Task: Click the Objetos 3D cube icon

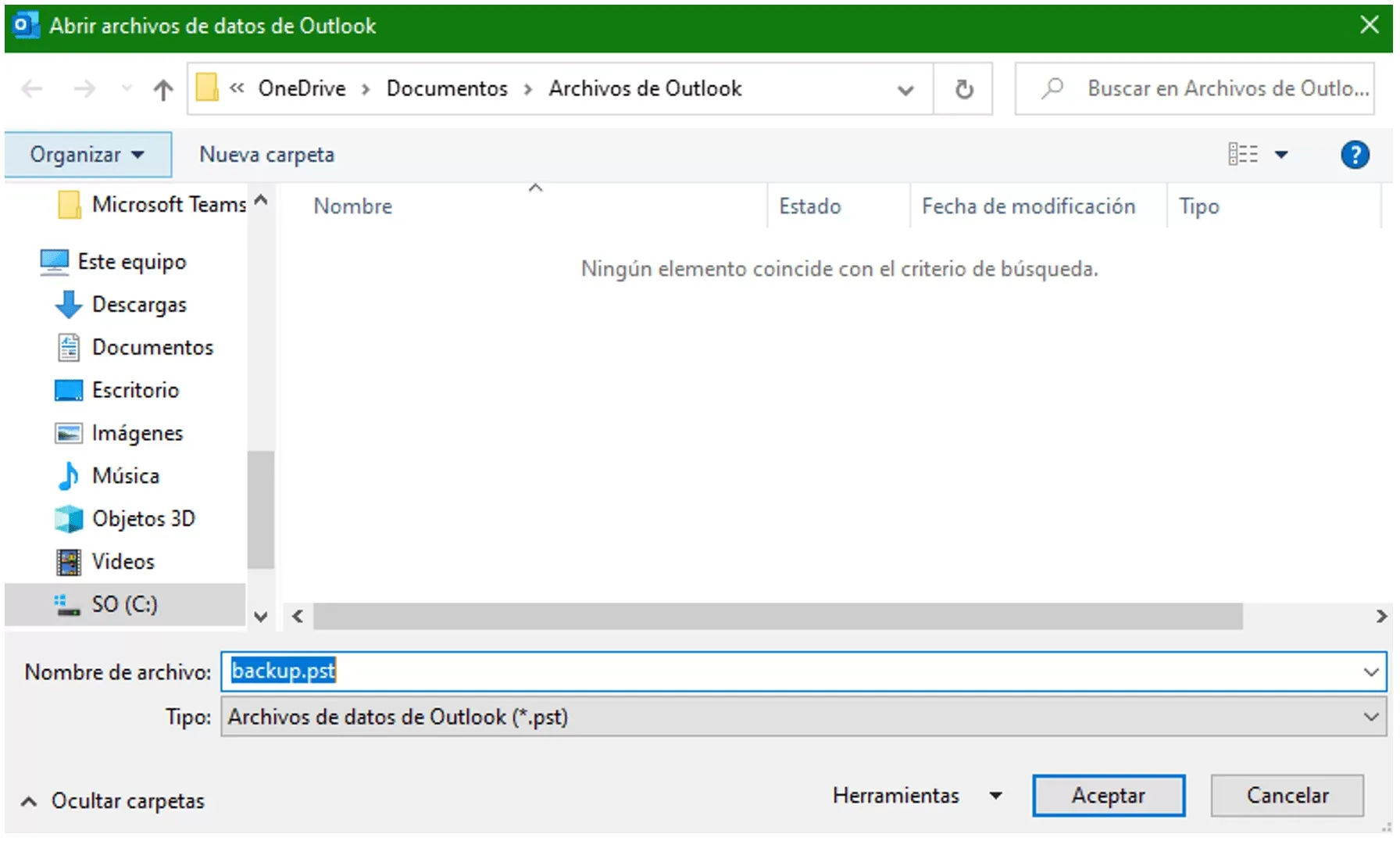Action: point(69,518)
